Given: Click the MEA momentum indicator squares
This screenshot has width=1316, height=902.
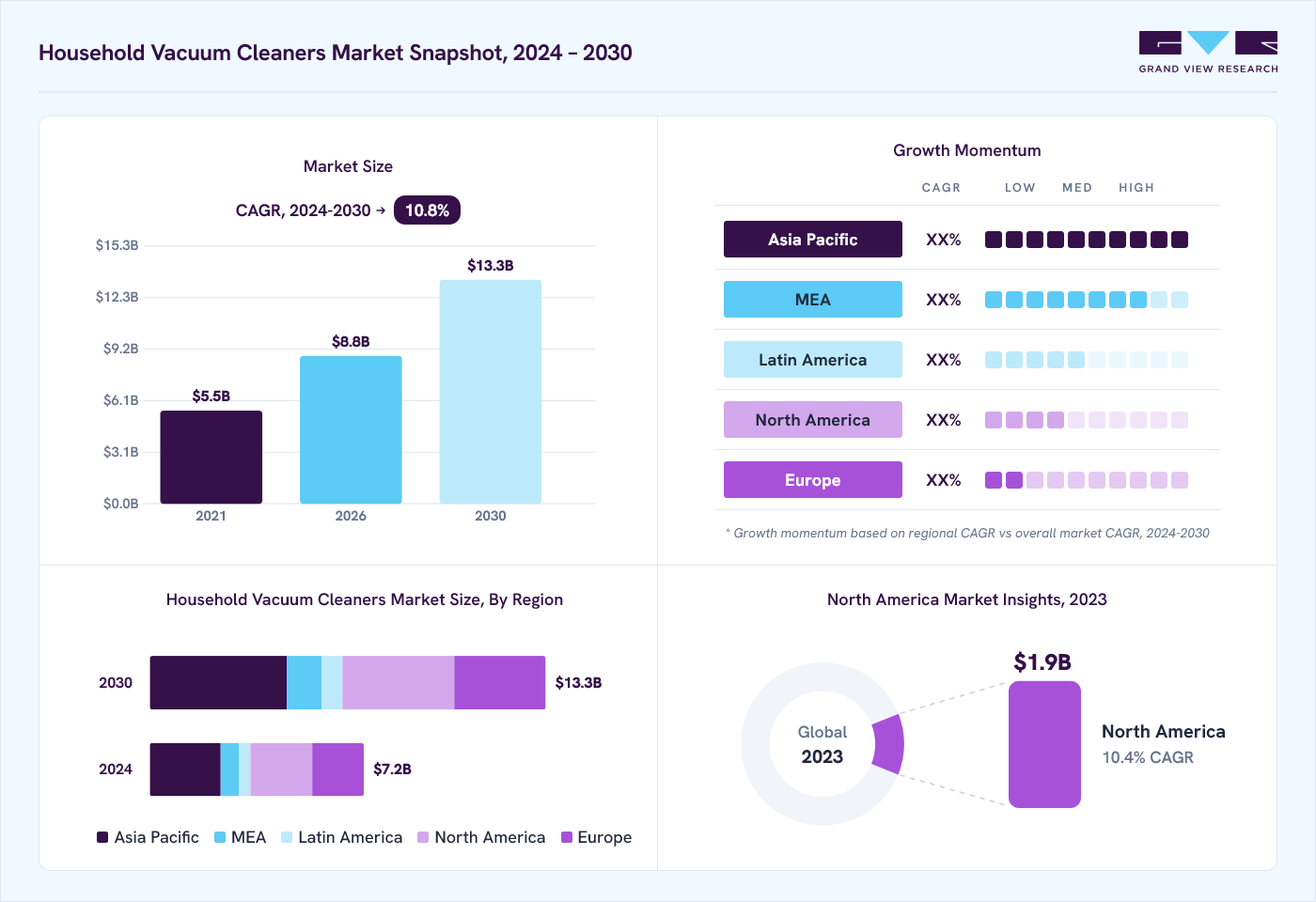Looking at the screenshot, I should coord(1087,300).
